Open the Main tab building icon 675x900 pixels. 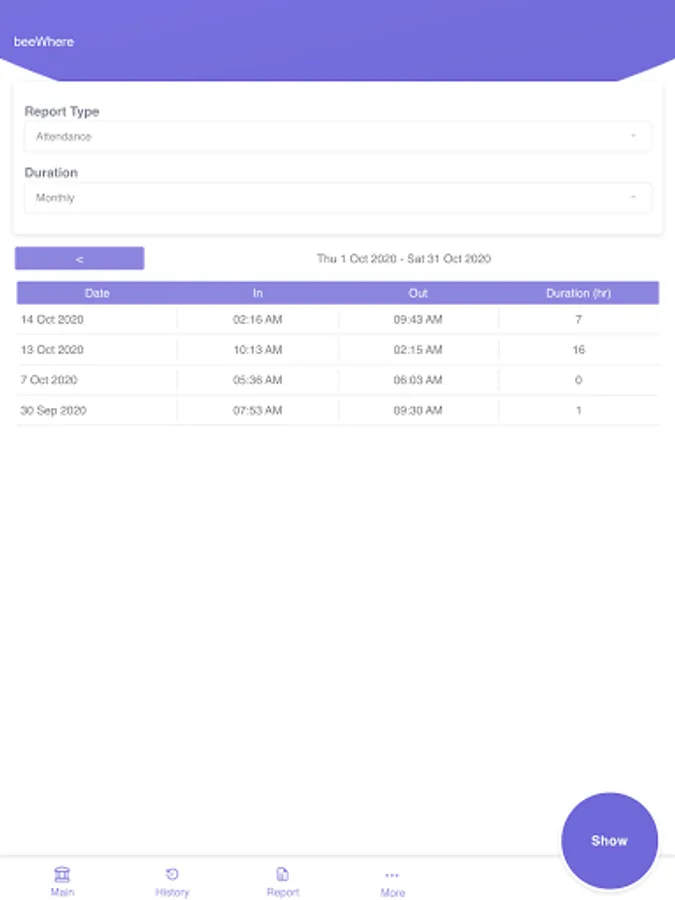coord(62,874)
